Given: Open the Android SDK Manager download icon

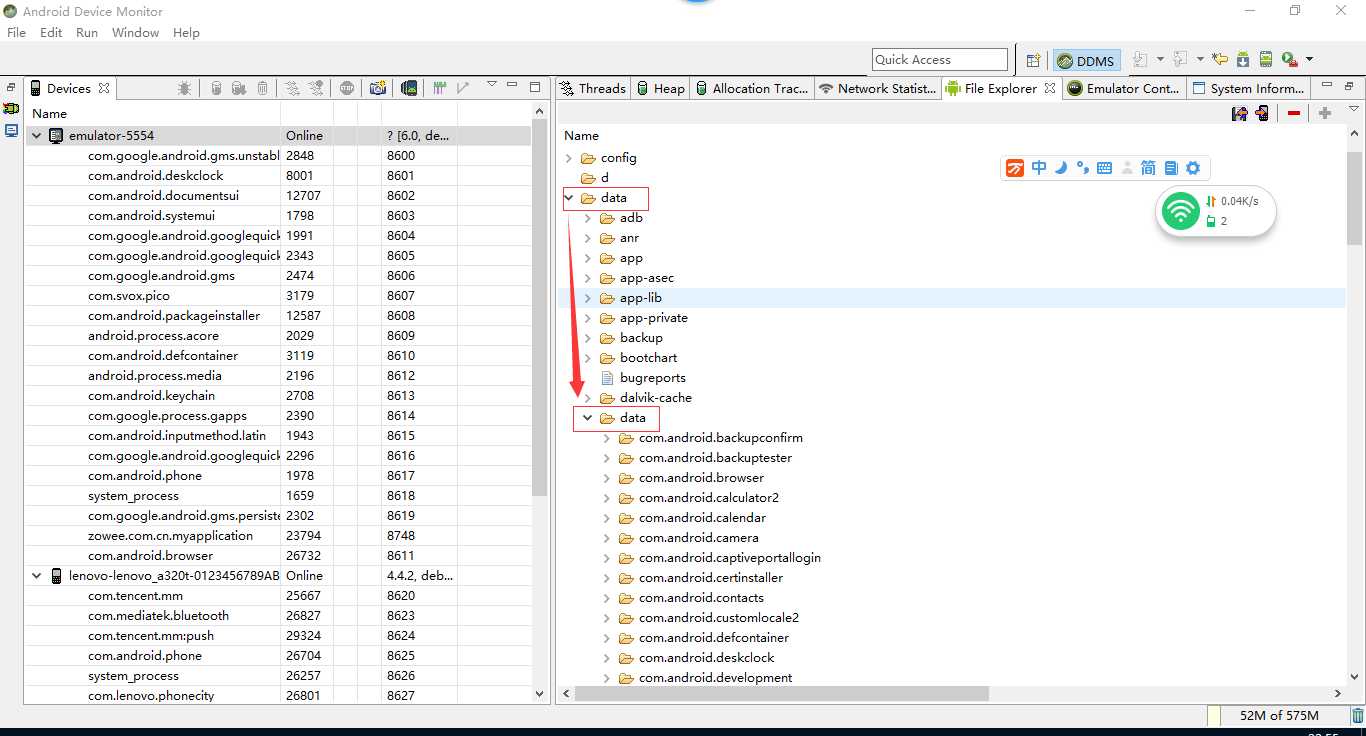Looking at the screenshot, I should pos(1243,59).
